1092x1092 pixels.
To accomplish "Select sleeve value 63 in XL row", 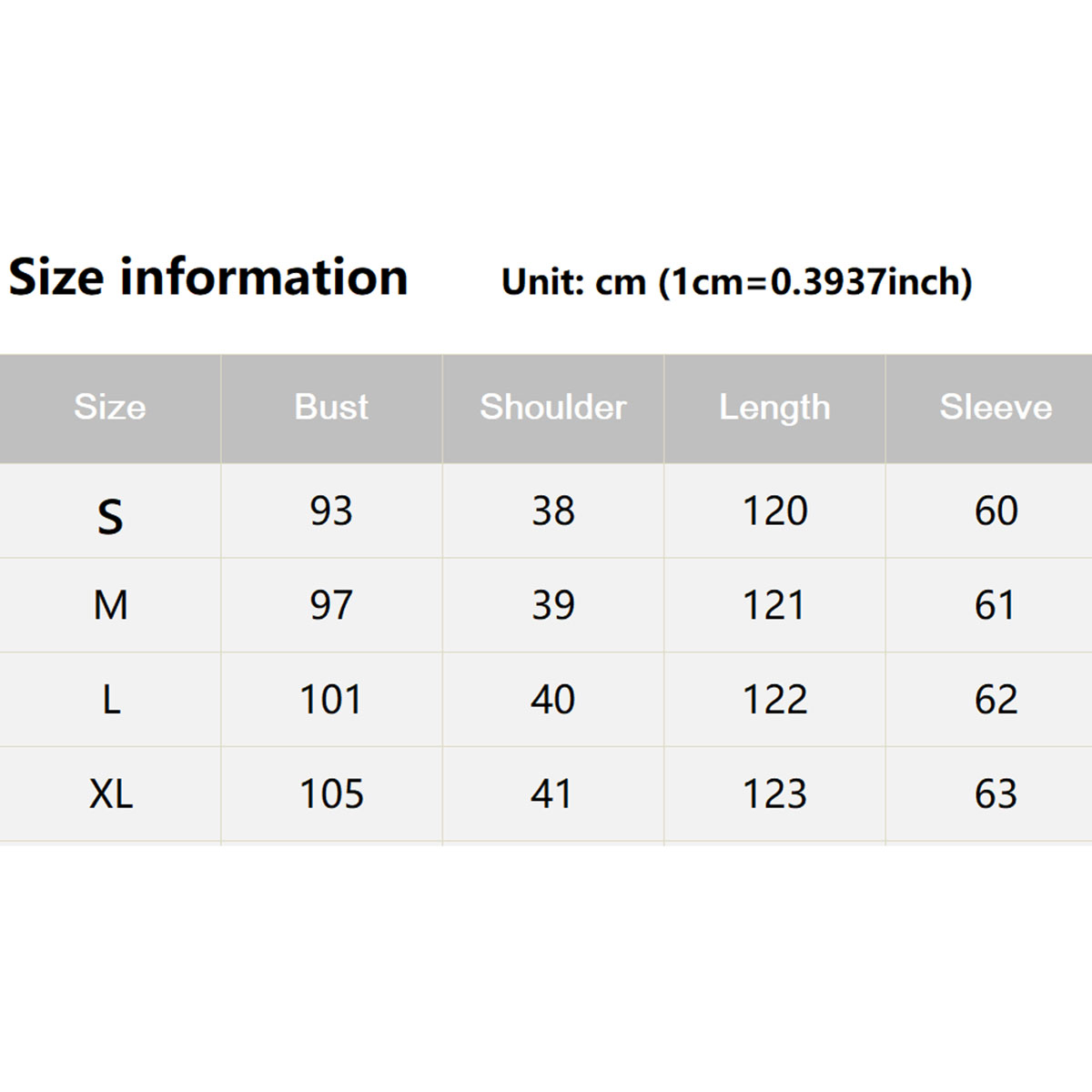I will click(x=996, y=794).
